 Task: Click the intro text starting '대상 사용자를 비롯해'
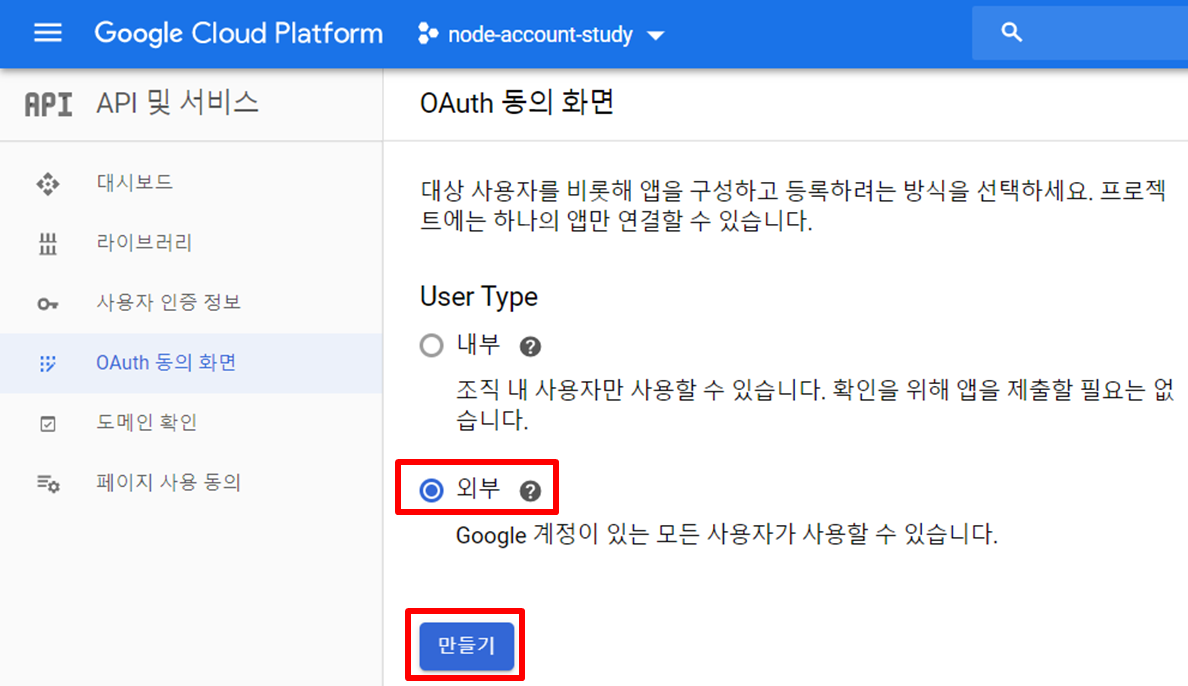coord(793,206)
